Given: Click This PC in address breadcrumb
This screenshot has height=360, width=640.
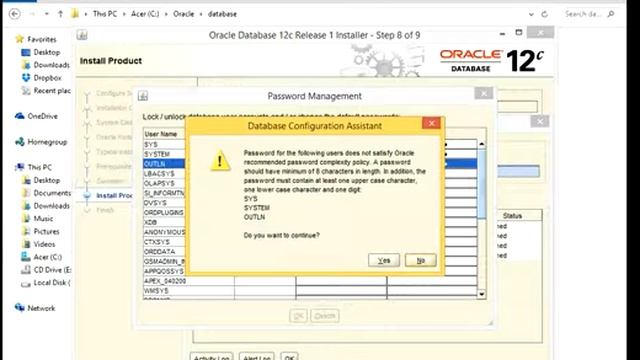Looking at the screenshot, I should tap(105, 14).
